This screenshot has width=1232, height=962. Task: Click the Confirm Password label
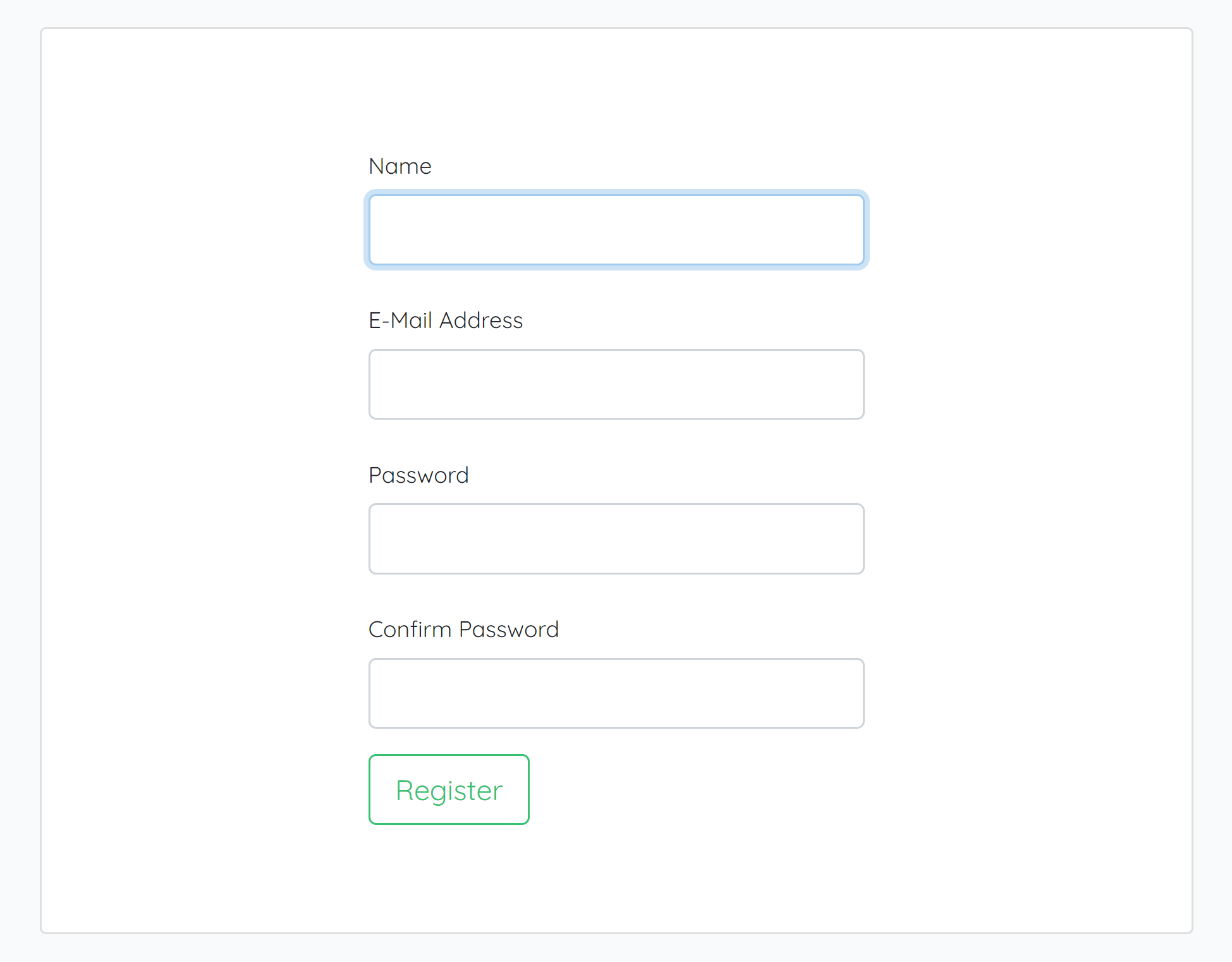(463, 629)
